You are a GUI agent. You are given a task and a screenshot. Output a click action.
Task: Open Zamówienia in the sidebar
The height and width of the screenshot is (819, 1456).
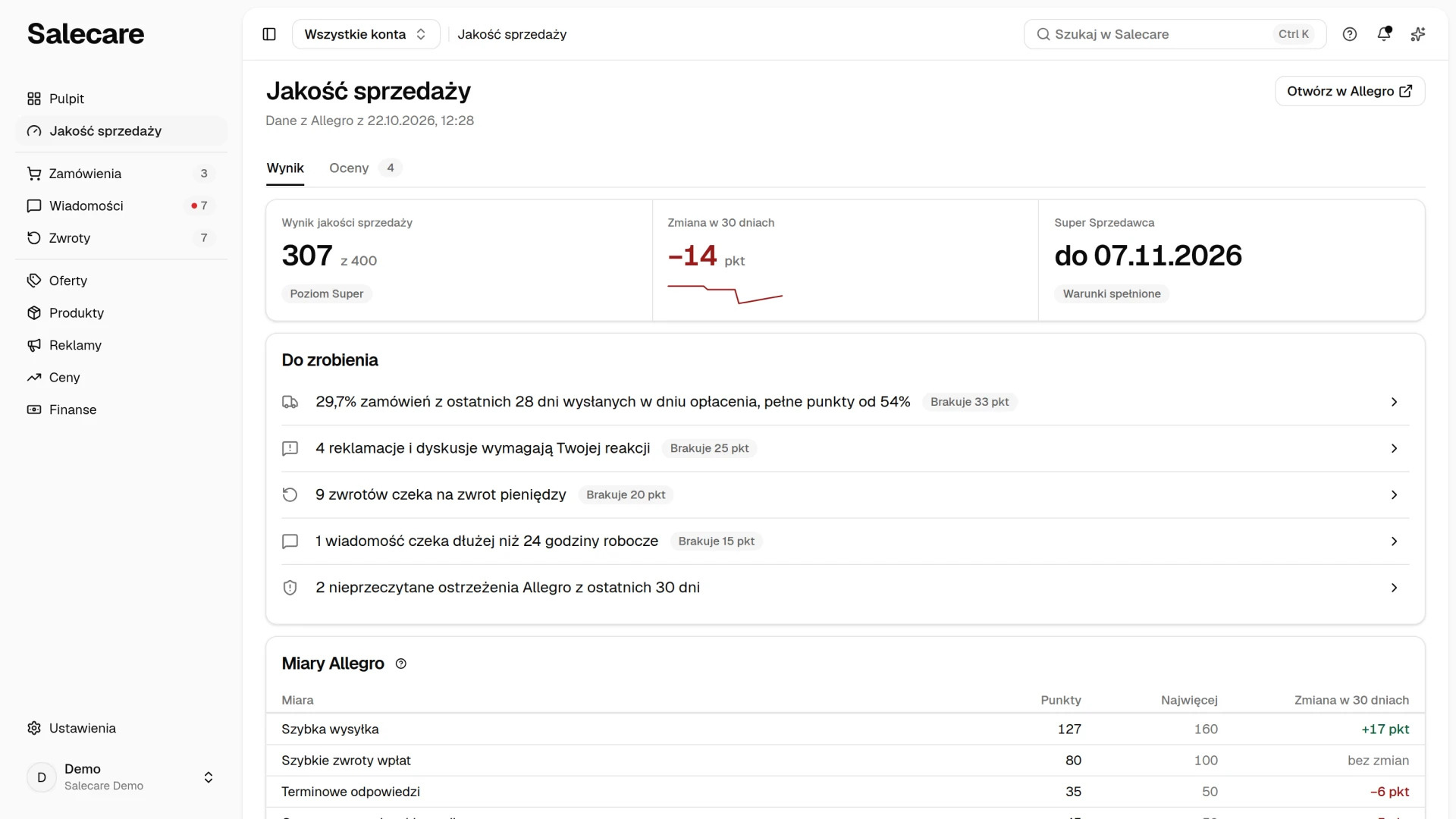pyautogui.click(x=121, y=174)
